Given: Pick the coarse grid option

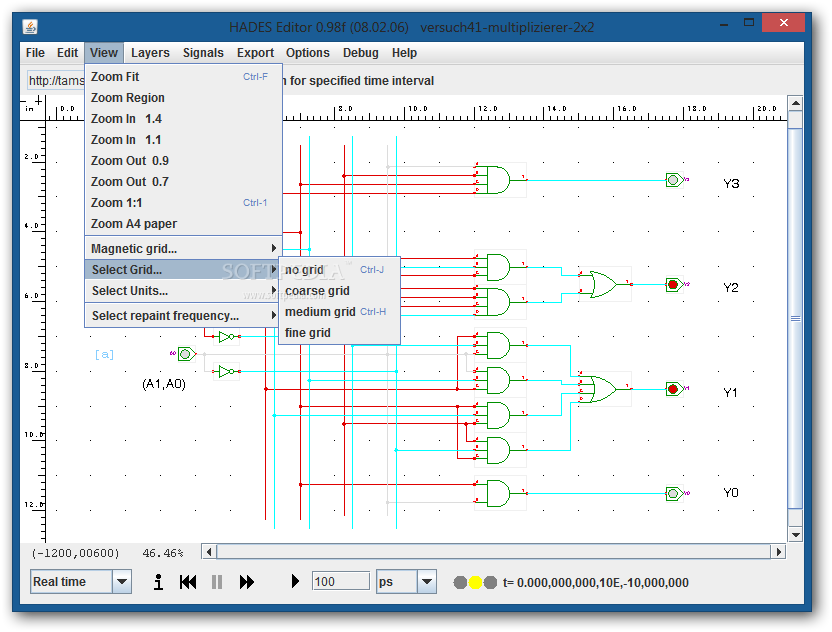Looking at the screenshot, I should coord(339,291).
